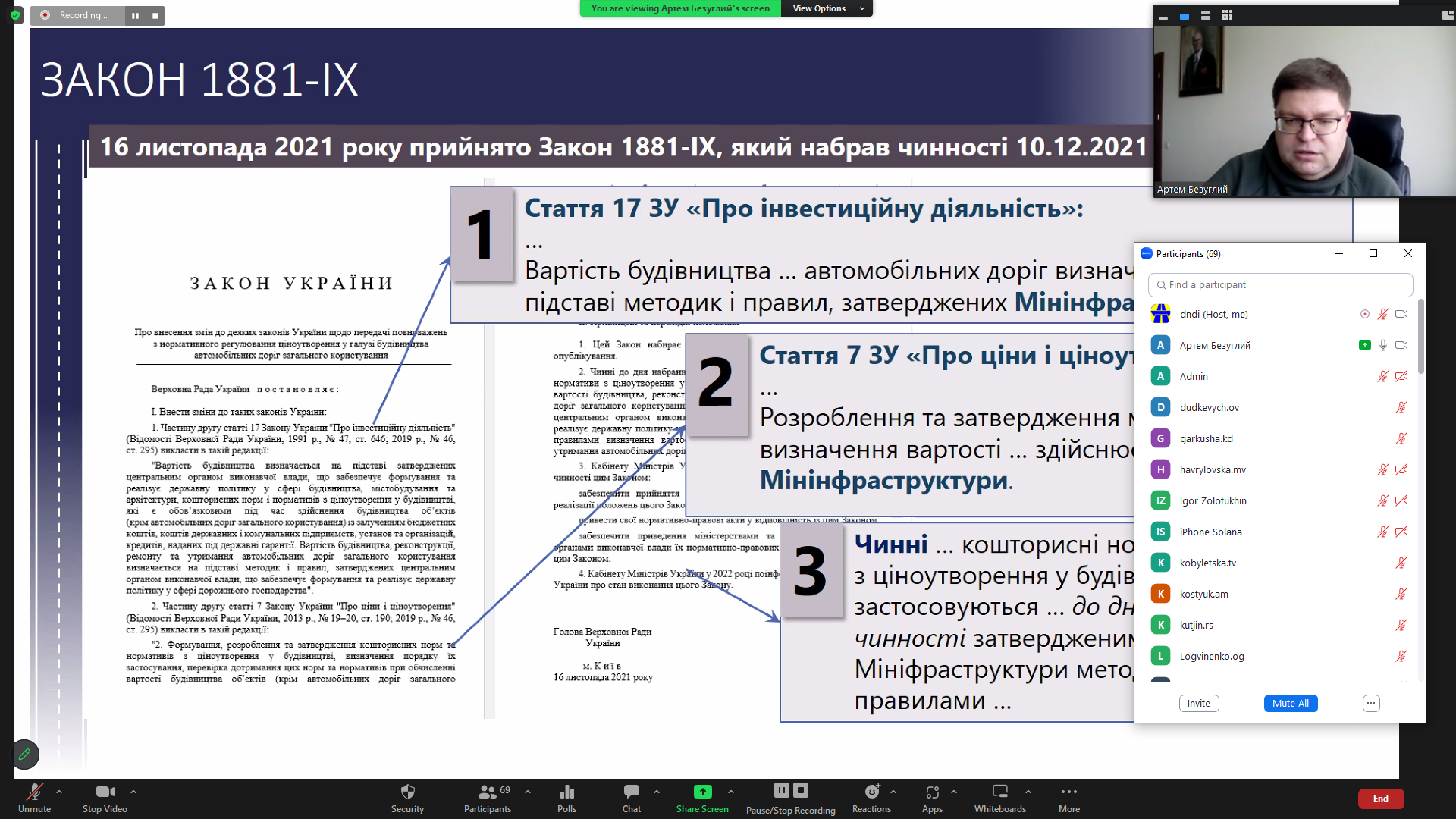Expand the View Options dropdown
1456x819 pixels.
pyautogui.click(x=827, y=8)
